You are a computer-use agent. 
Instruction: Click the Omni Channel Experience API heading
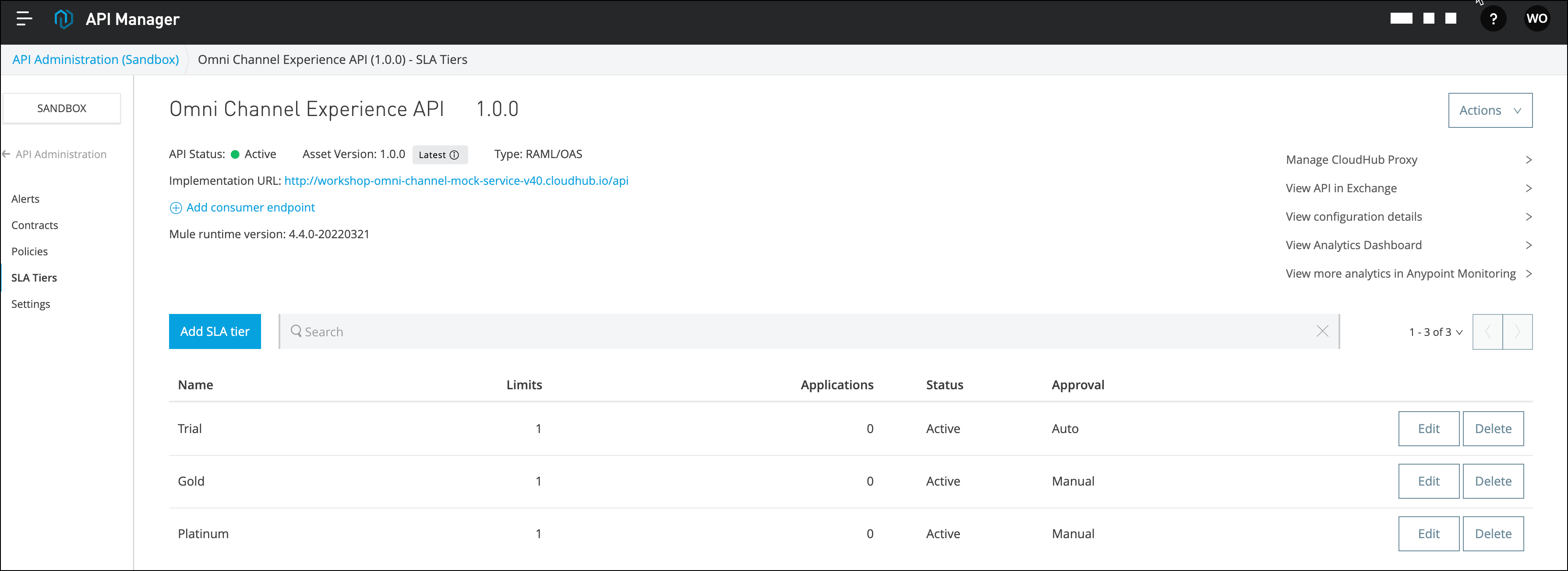coord(306,109)
